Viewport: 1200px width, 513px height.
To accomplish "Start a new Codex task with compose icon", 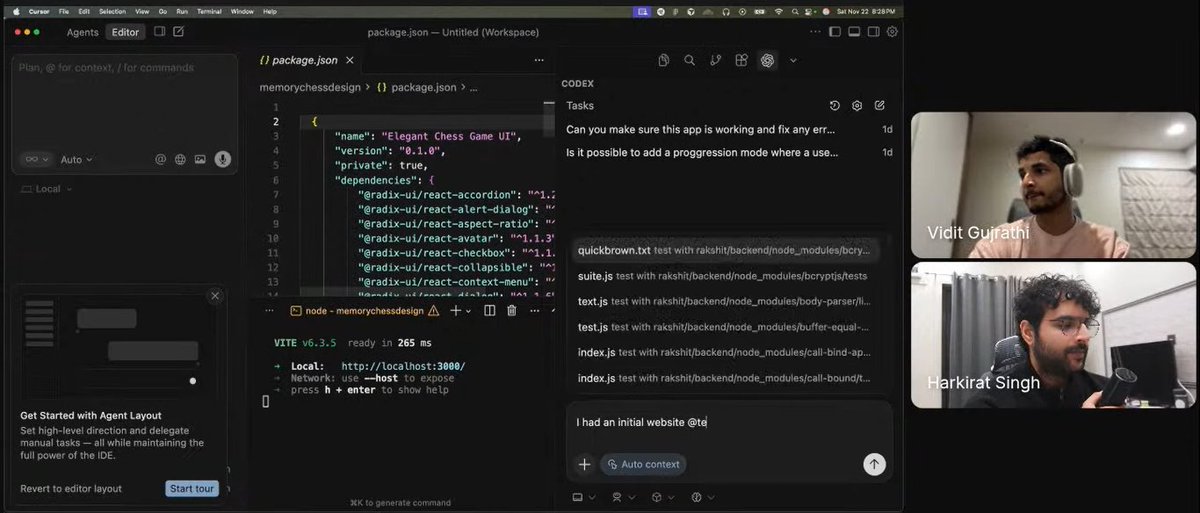I will 879,105.
